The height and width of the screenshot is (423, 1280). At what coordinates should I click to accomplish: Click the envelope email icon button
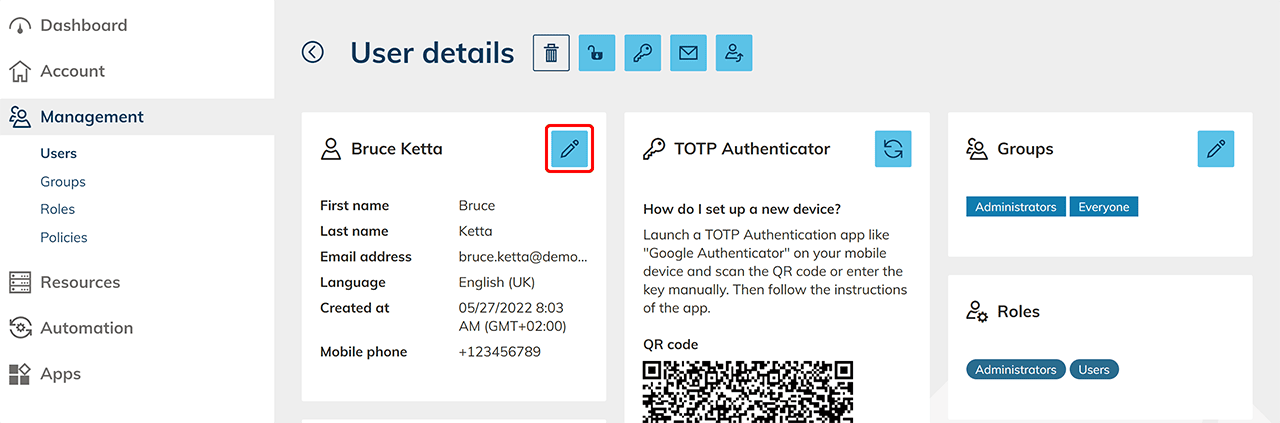pos(688,53)
